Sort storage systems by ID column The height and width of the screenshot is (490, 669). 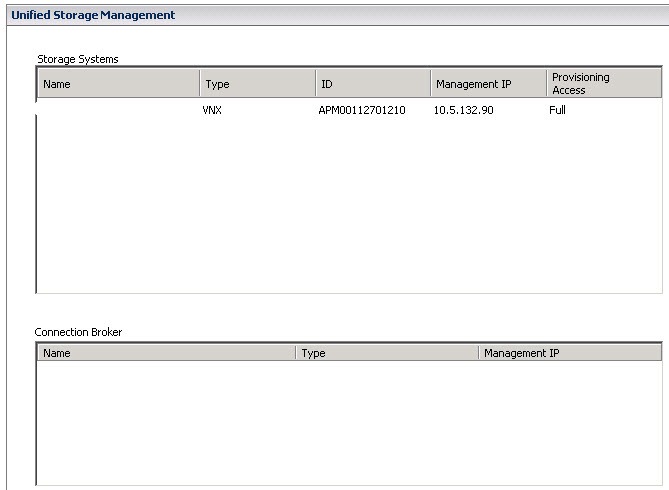coord(372,84)
